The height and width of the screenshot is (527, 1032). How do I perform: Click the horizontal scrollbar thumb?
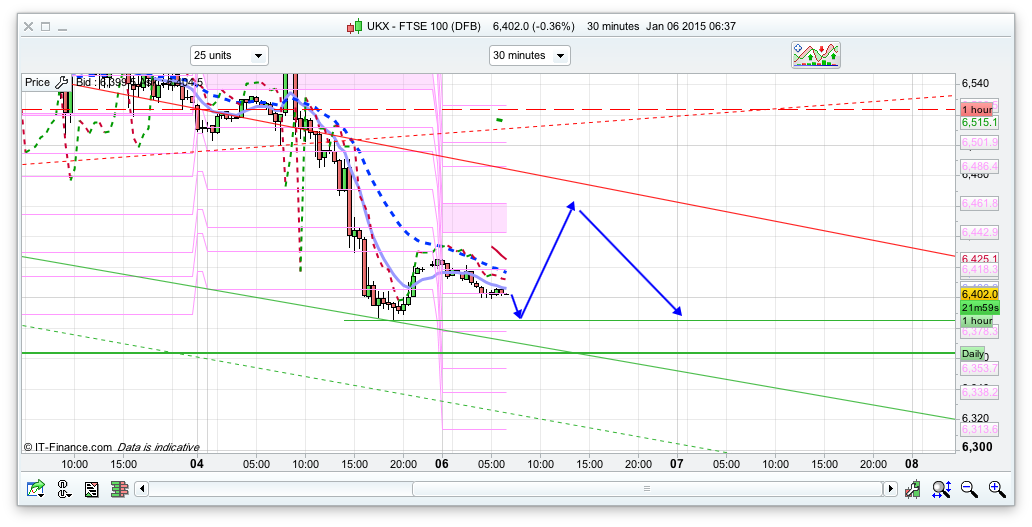click(645, 489)
